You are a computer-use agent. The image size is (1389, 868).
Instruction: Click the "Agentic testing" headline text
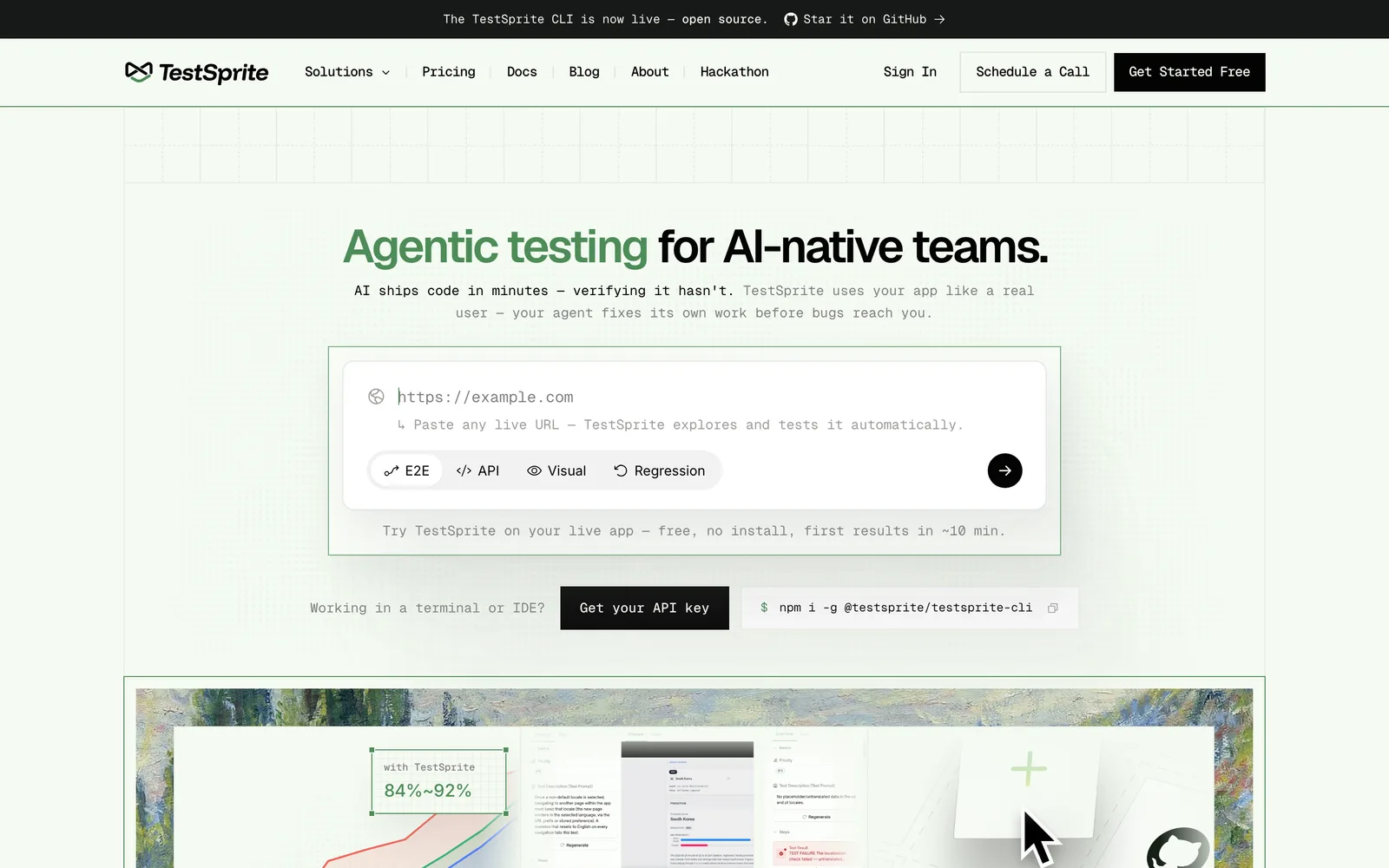point(496,247)
